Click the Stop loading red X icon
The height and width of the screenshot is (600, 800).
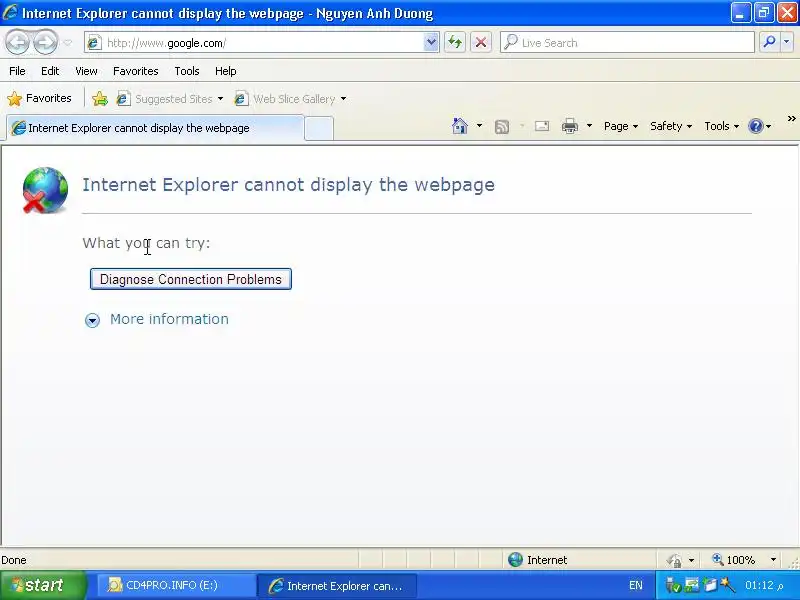481,42
